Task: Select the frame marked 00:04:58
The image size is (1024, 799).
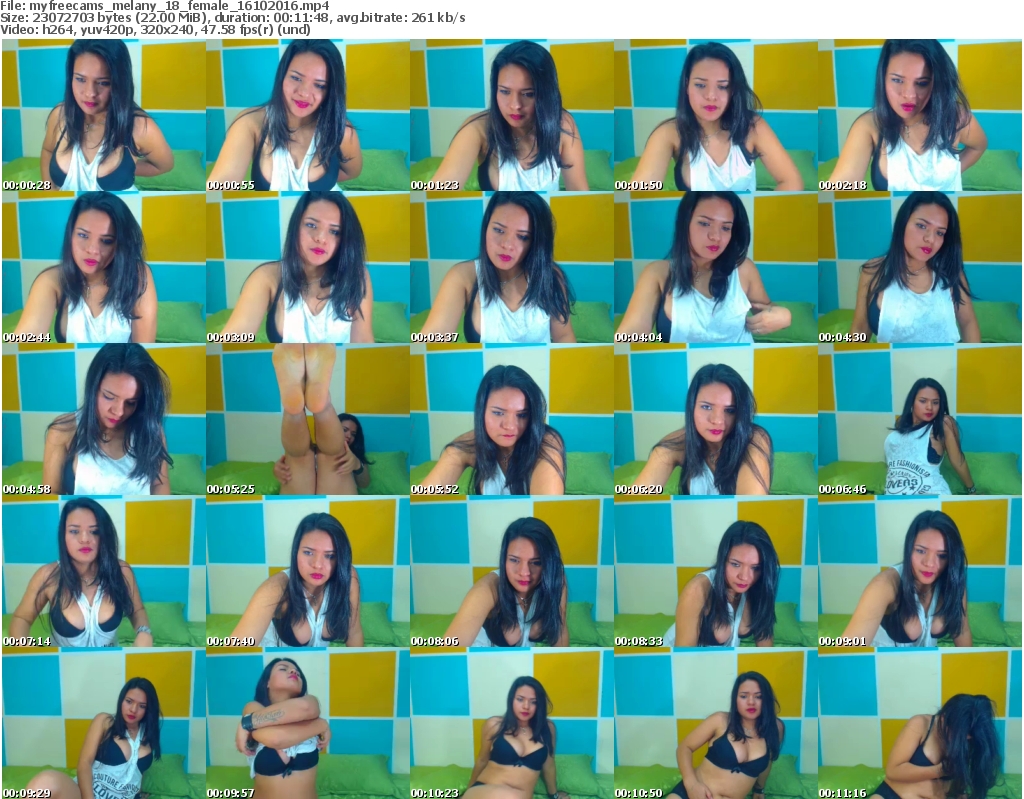Action: tap(103, 420)
